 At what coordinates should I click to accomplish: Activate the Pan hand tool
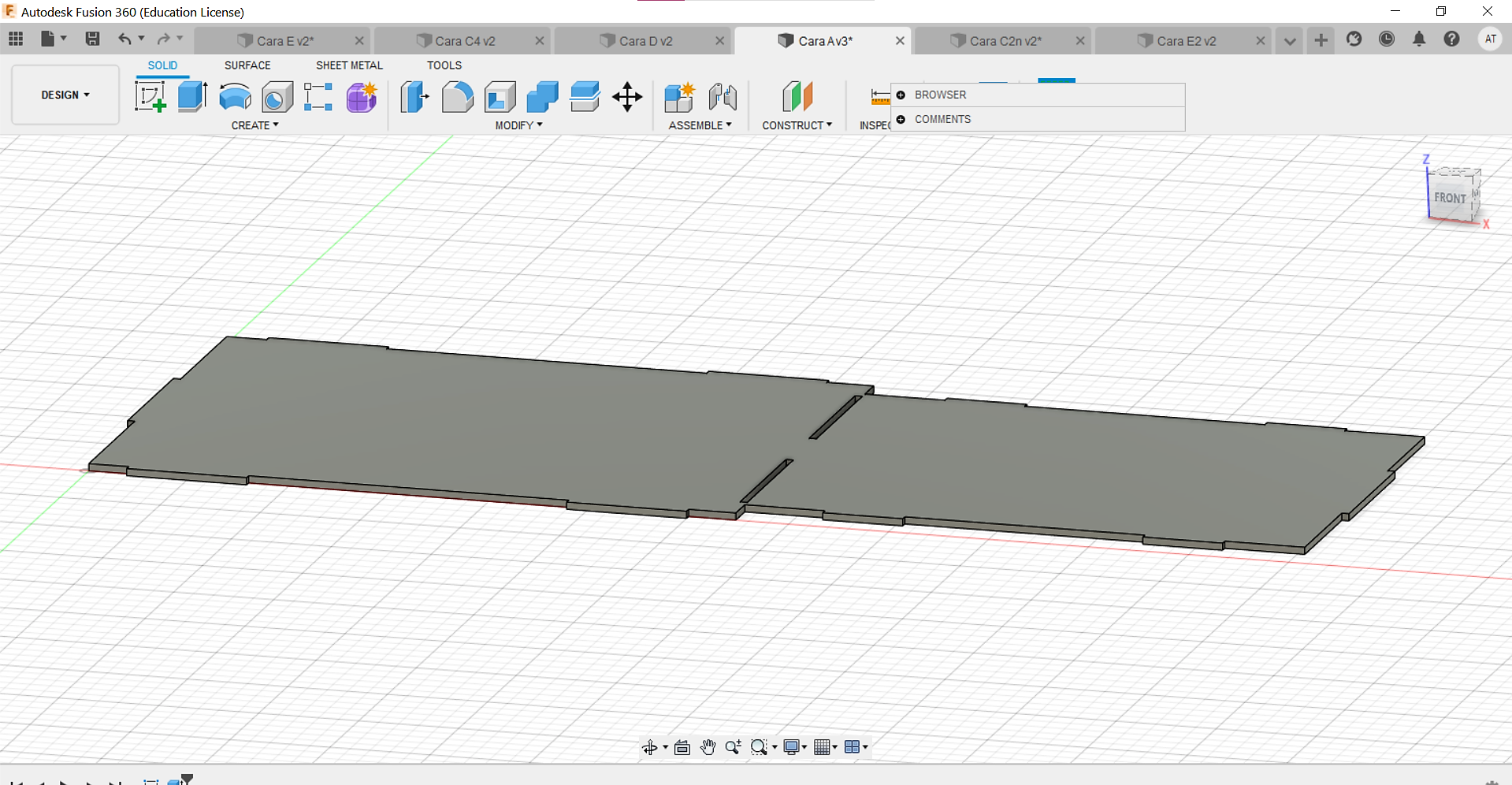coord(708,747)
